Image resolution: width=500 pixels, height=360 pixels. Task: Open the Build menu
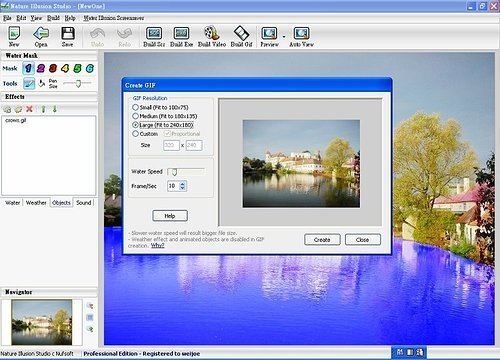[x=53, y=18]
